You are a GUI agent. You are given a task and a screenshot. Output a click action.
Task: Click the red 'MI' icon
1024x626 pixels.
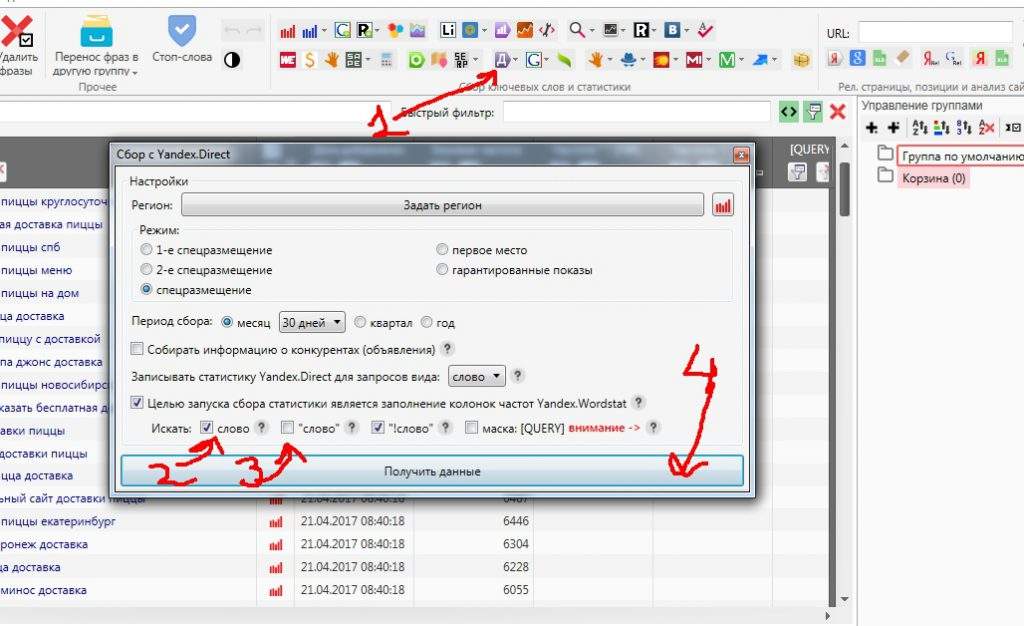click(693, 60)
